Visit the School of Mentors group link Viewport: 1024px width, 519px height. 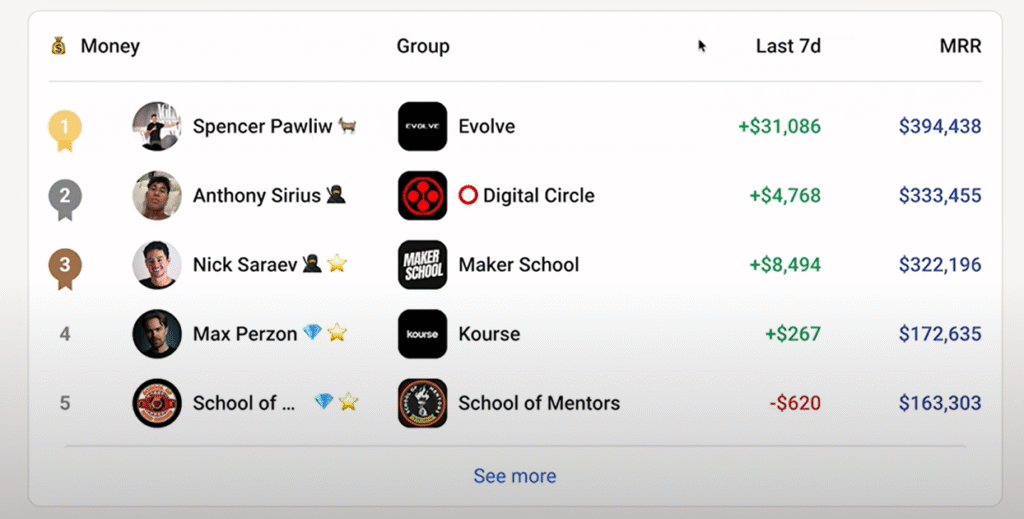point(538,403)
